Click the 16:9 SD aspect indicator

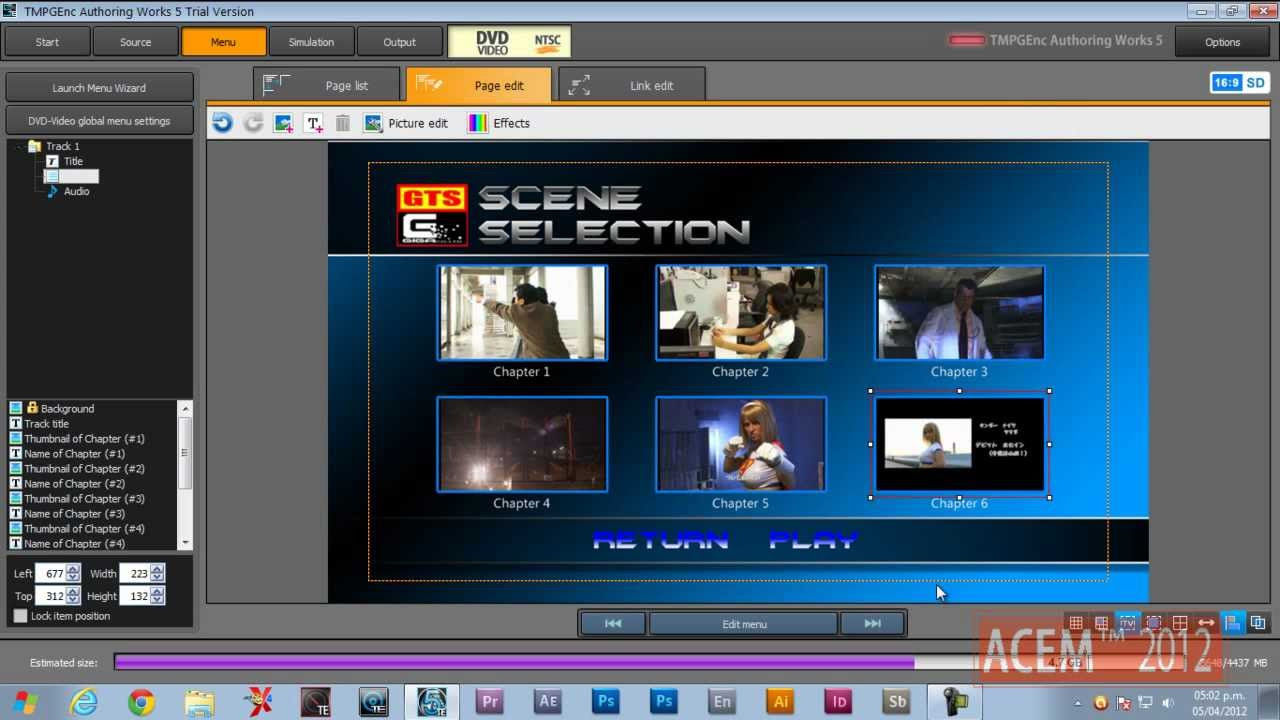click(x=1239, y=83)
